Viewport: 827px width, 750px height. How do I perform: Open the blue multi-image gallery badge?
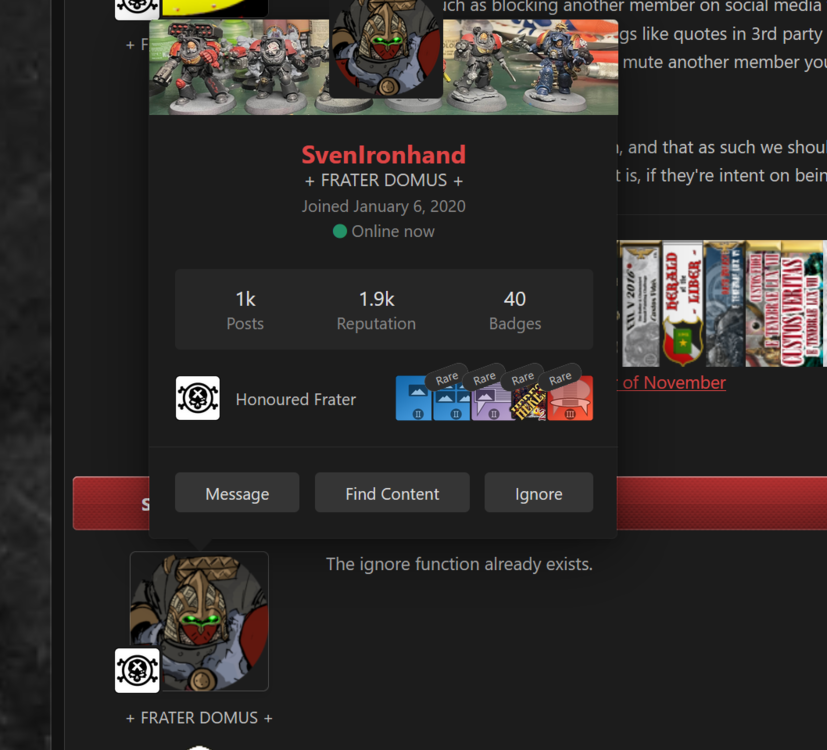pyautogui.click(x=451, y=398)
